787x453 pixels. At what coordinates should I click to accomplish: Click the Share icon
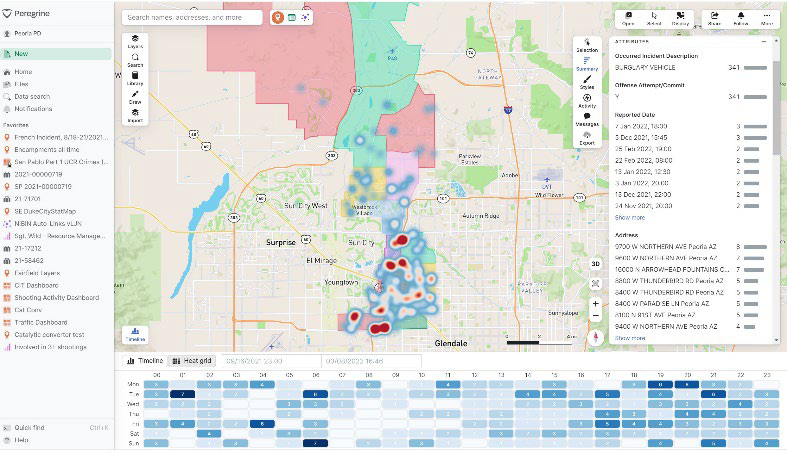coord(714,18)
